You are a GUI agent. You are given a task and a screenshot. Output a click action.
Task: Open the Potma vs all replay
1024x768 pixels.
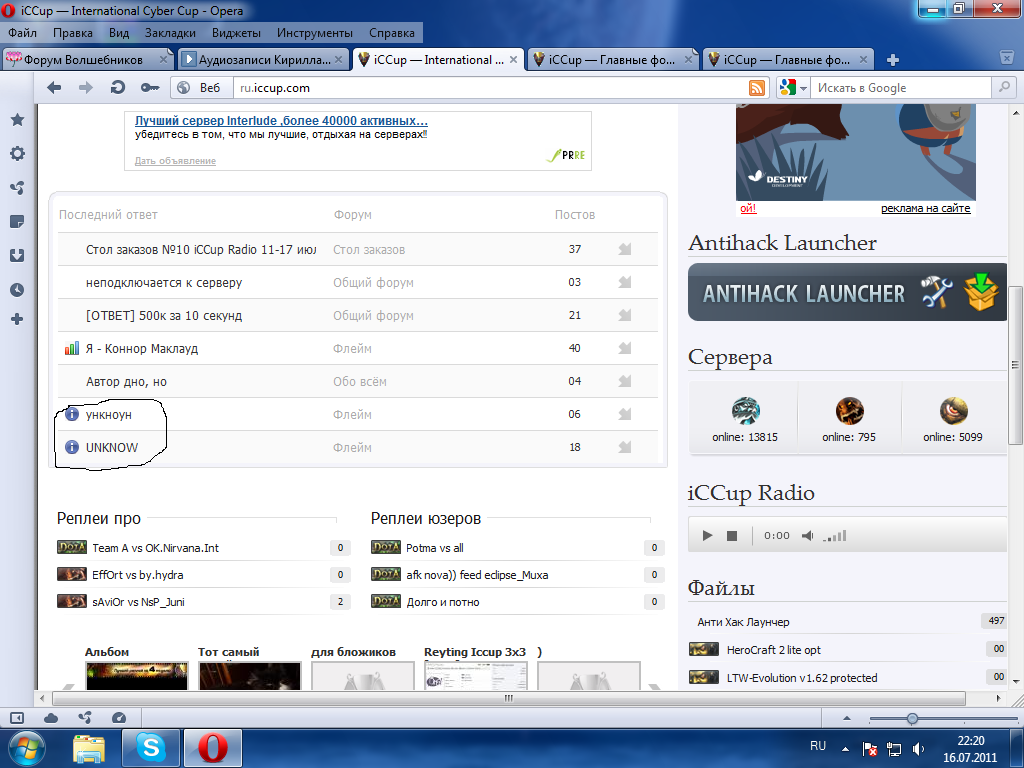click(435, 548)
